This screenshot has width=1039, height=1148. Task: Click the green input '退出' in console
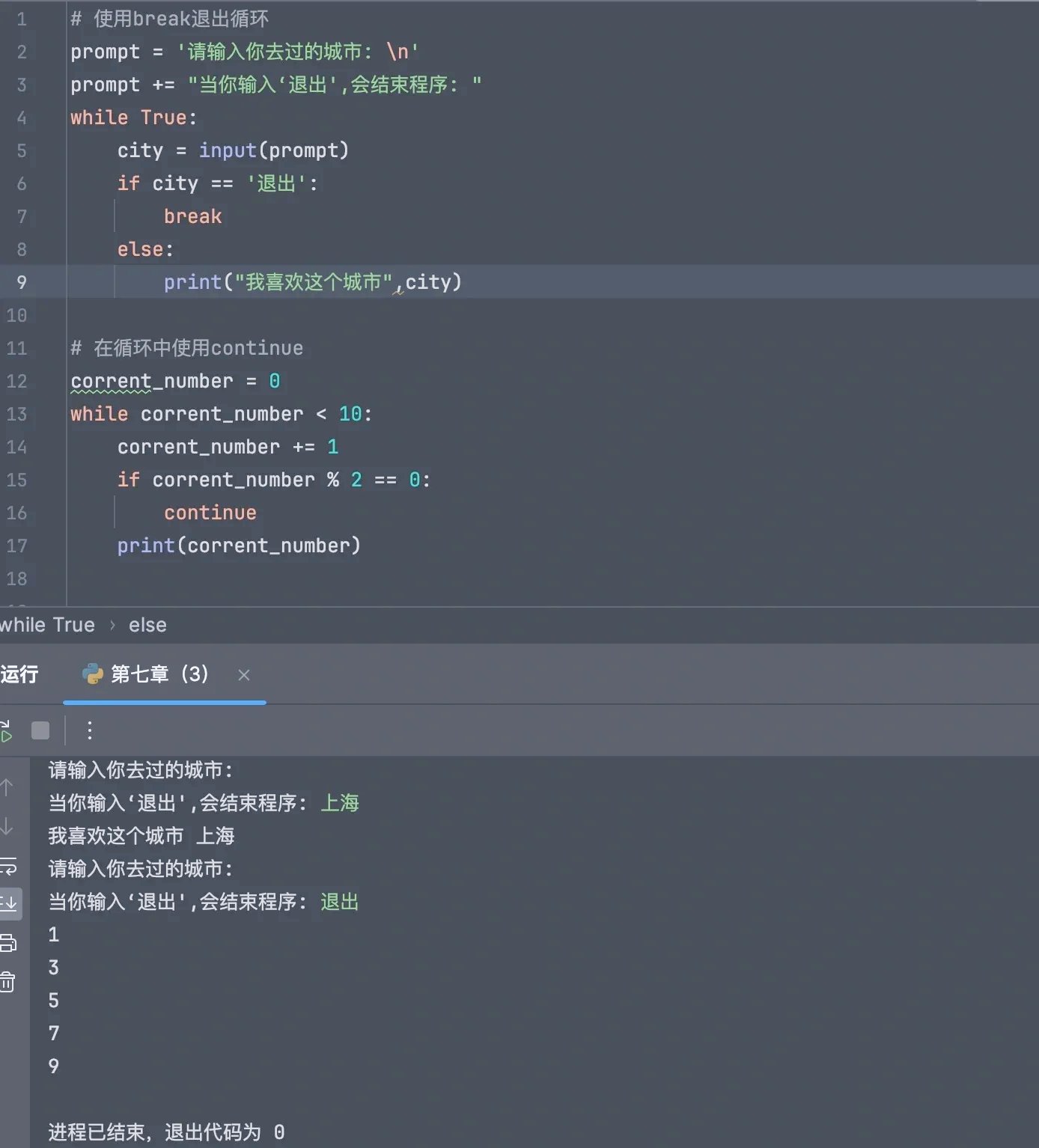[x=340, y=902]
